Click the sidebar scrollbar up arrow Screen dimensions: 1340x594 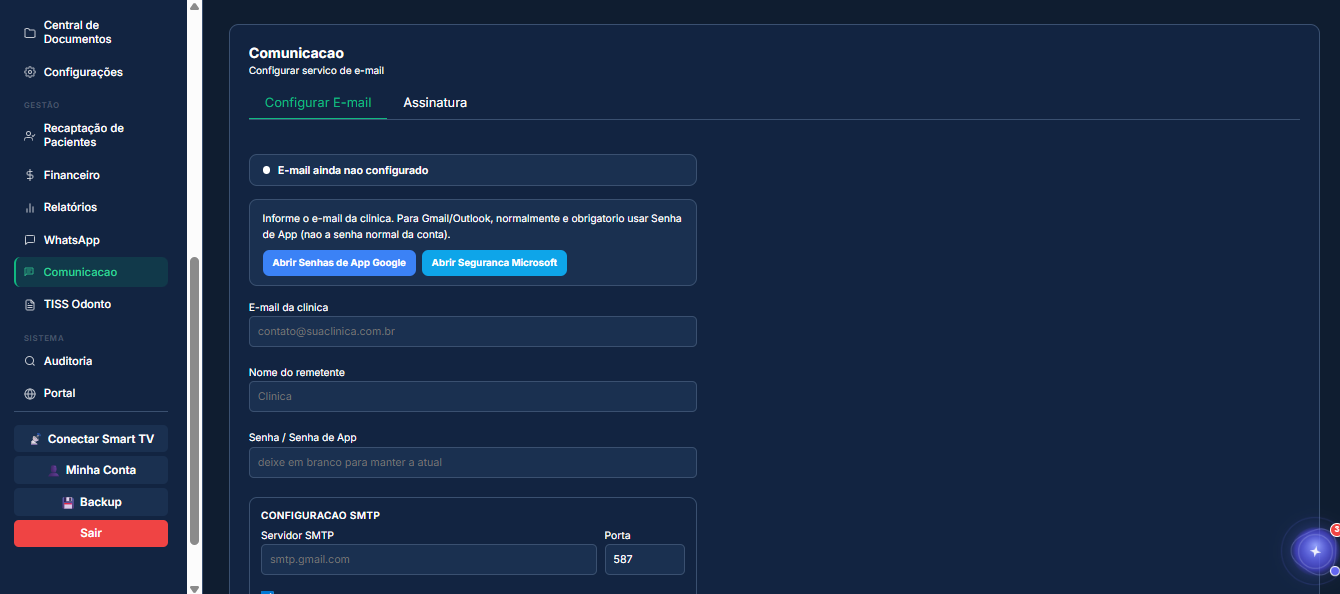point(194,6)
